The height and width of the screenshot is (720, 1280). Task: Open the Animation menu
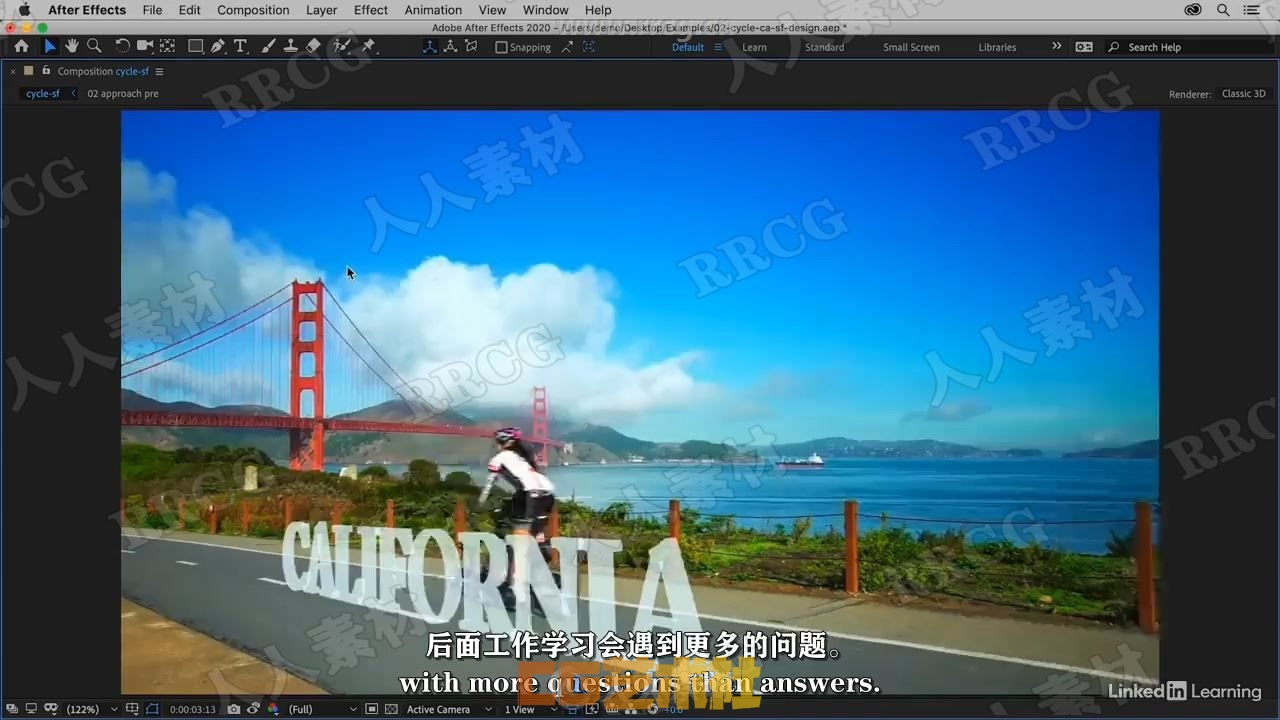pos(433,10)
